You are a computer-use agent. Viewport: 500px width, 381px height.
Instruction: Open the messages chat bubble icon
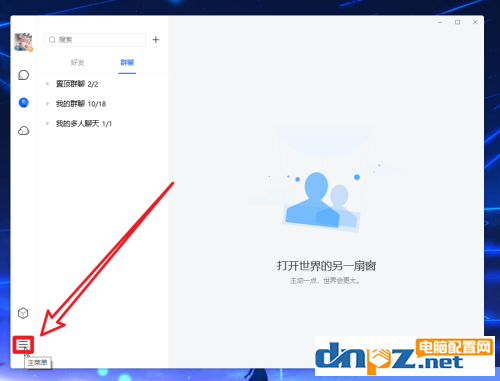tap(23, 75)
